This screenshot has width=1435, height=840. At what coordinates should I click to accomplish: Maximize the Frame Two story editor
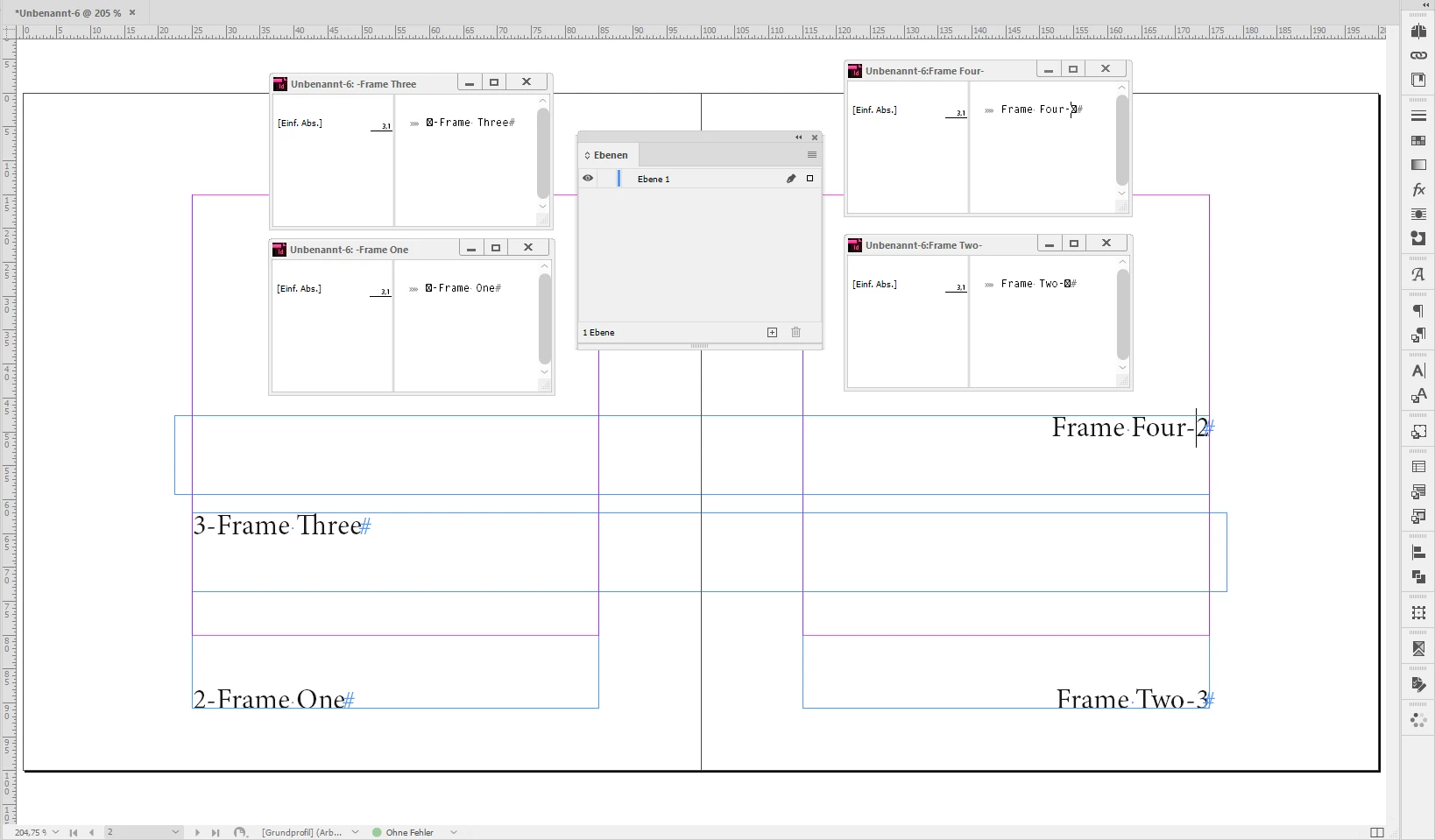(1074, 244)
